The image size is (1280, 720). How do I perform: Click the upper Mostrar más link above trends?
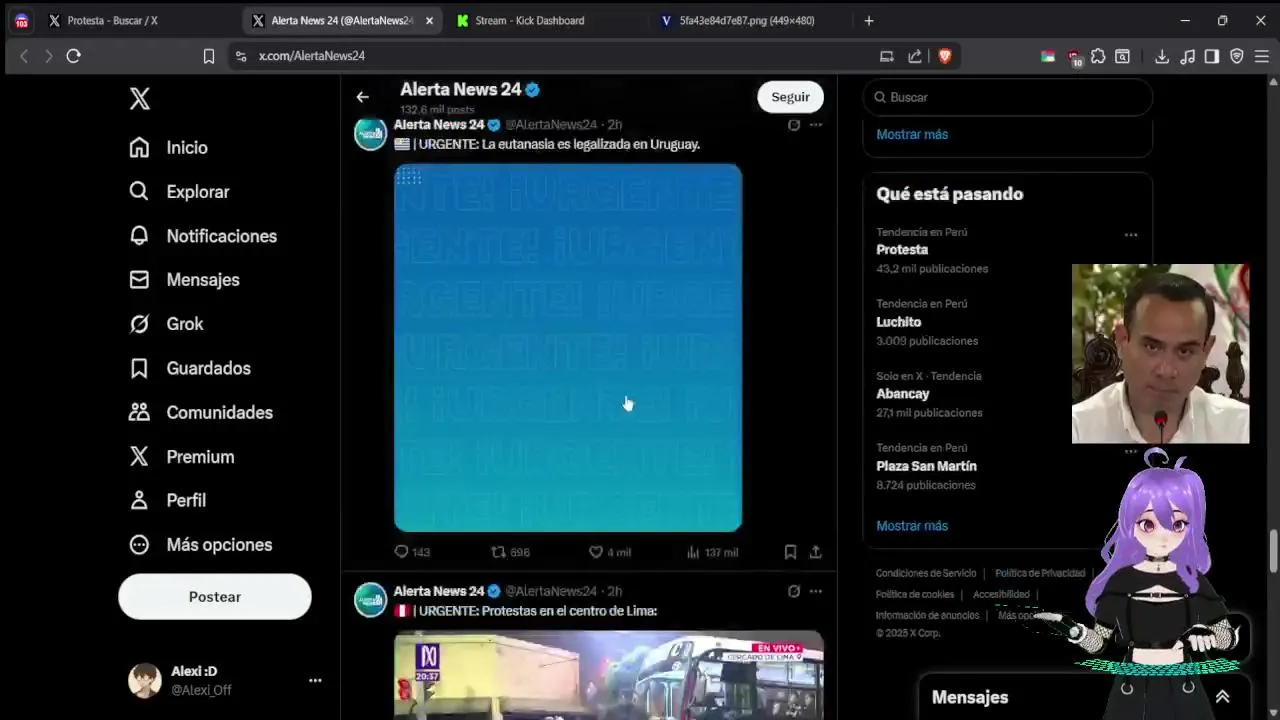coord(912,134)
